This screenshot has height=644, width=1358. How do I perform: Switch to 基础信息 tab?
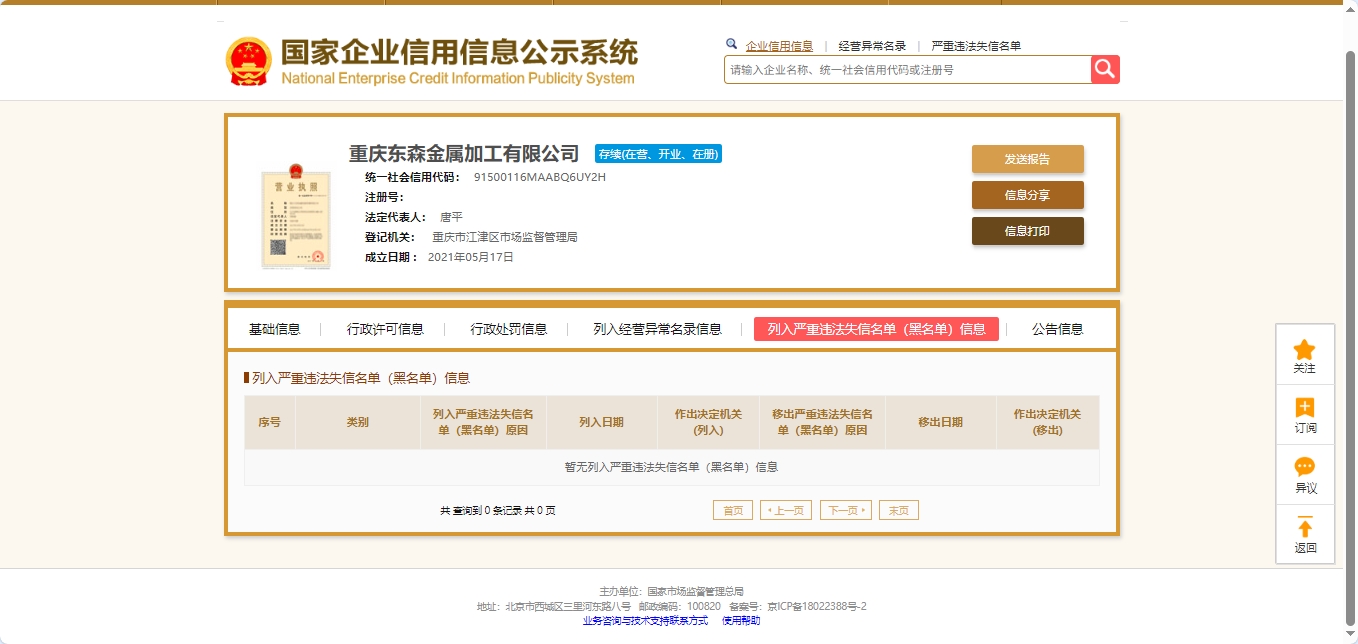274,329
